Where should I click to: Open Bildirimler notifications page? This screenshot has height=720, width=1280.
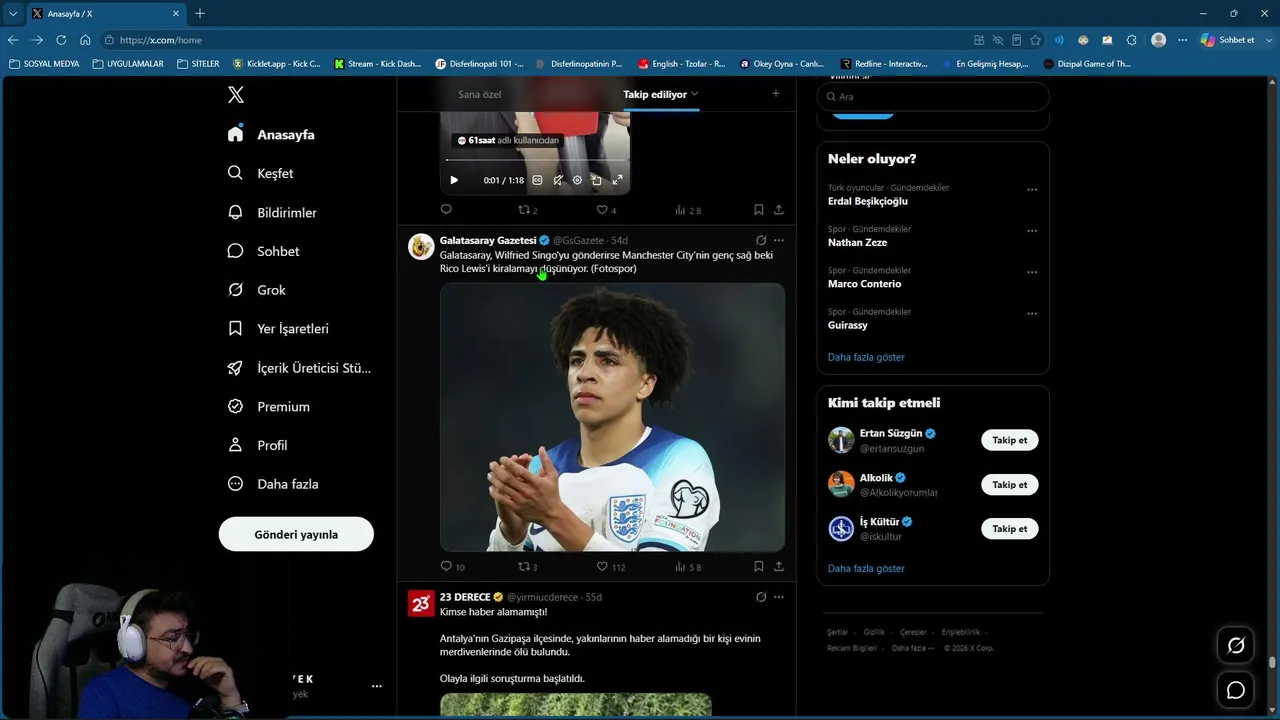(x=272, y=212)
